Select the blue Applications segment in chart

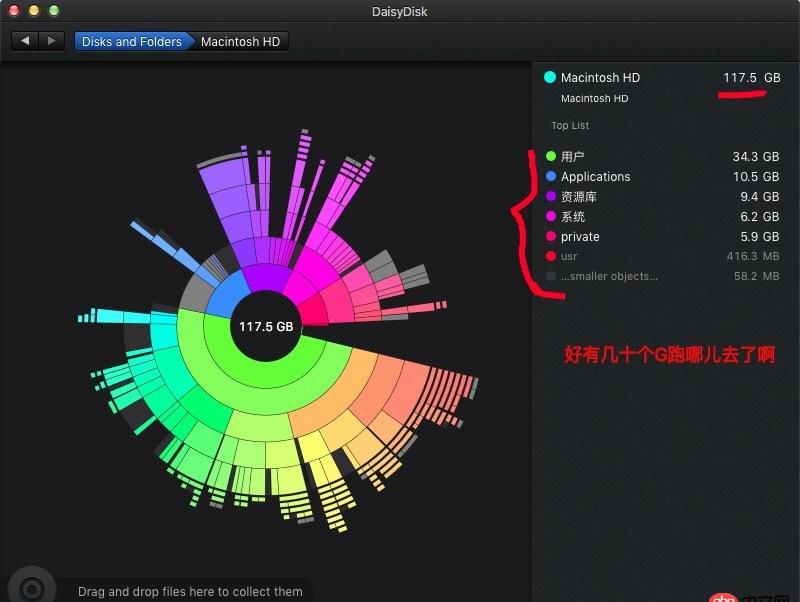tap(226, 296)
